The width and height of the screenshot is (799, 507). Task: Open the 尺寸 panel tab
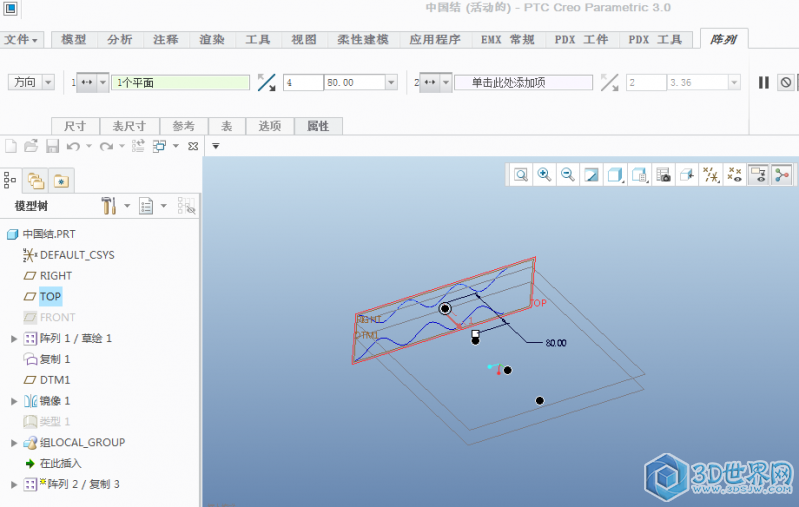(75, 126)
